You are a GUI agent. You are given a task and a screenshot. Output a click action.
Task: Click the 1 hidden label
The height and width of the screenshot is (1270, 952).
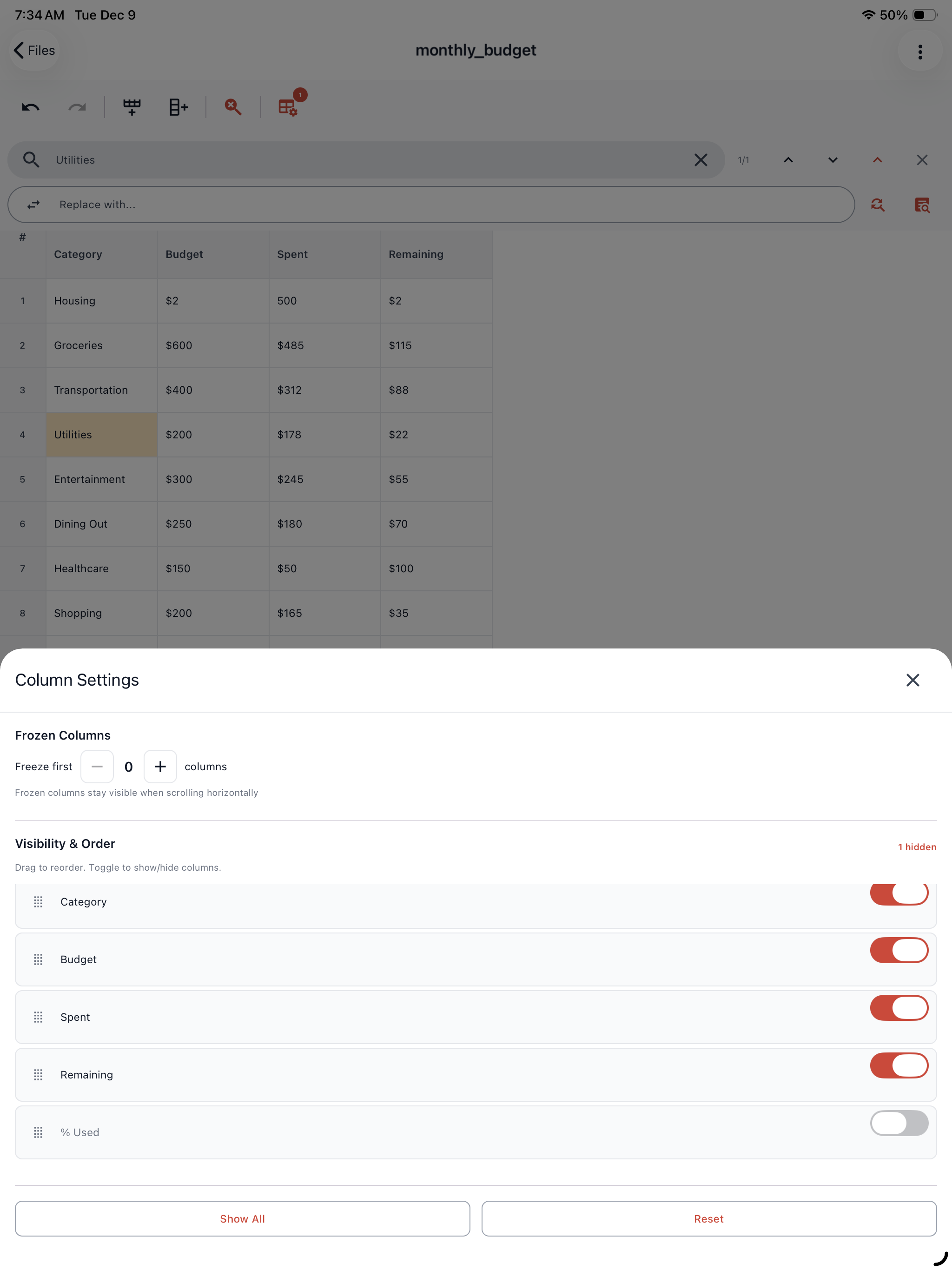pyautogui.click(x=917, y=847)
